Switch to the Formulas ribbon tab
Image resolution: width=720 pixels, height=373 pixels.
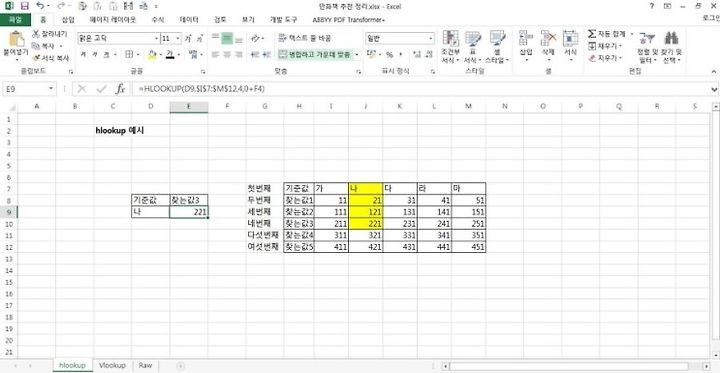click(158, 20)
